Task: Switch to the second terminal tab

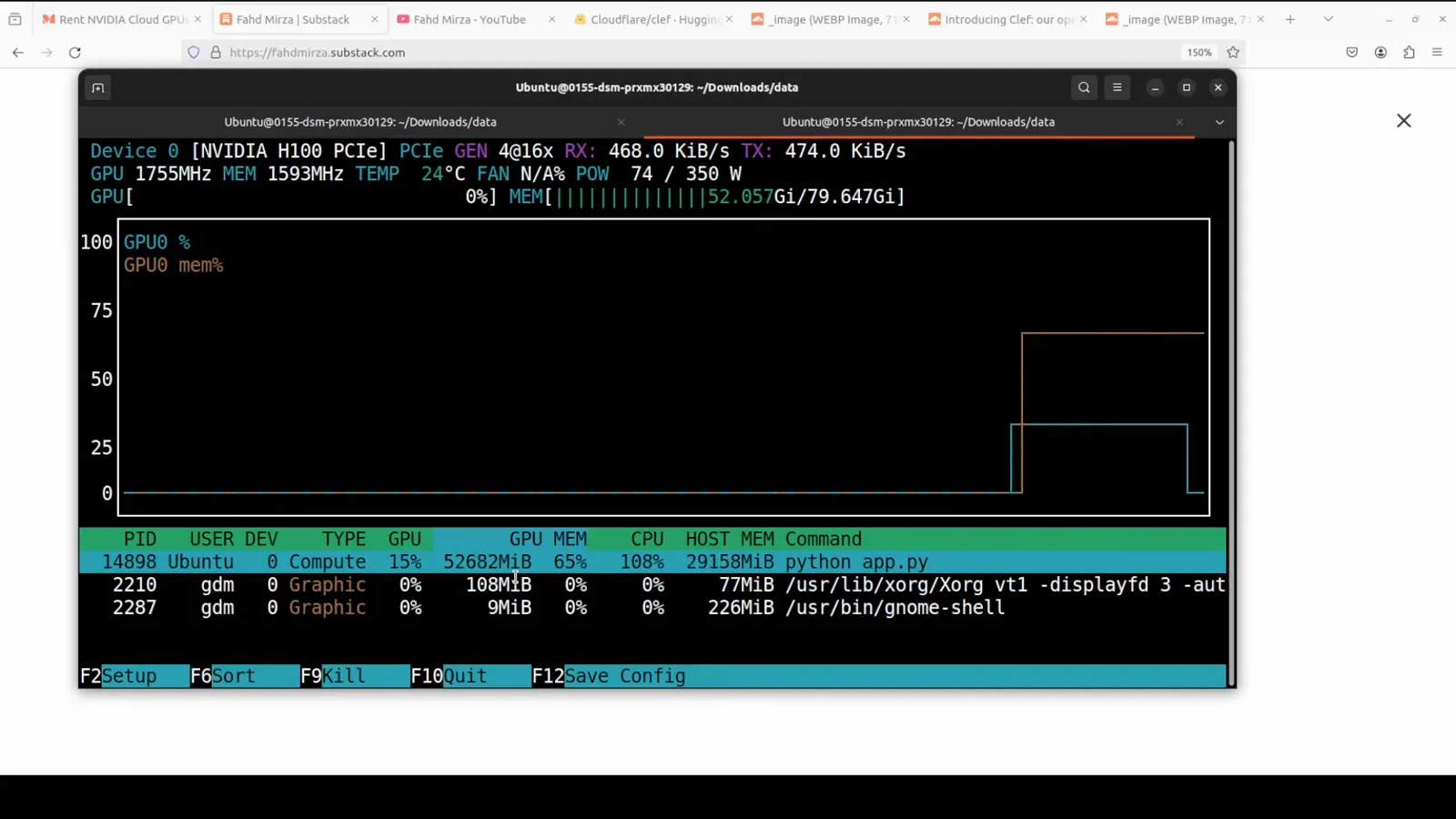Action: [x=918, y=122]
